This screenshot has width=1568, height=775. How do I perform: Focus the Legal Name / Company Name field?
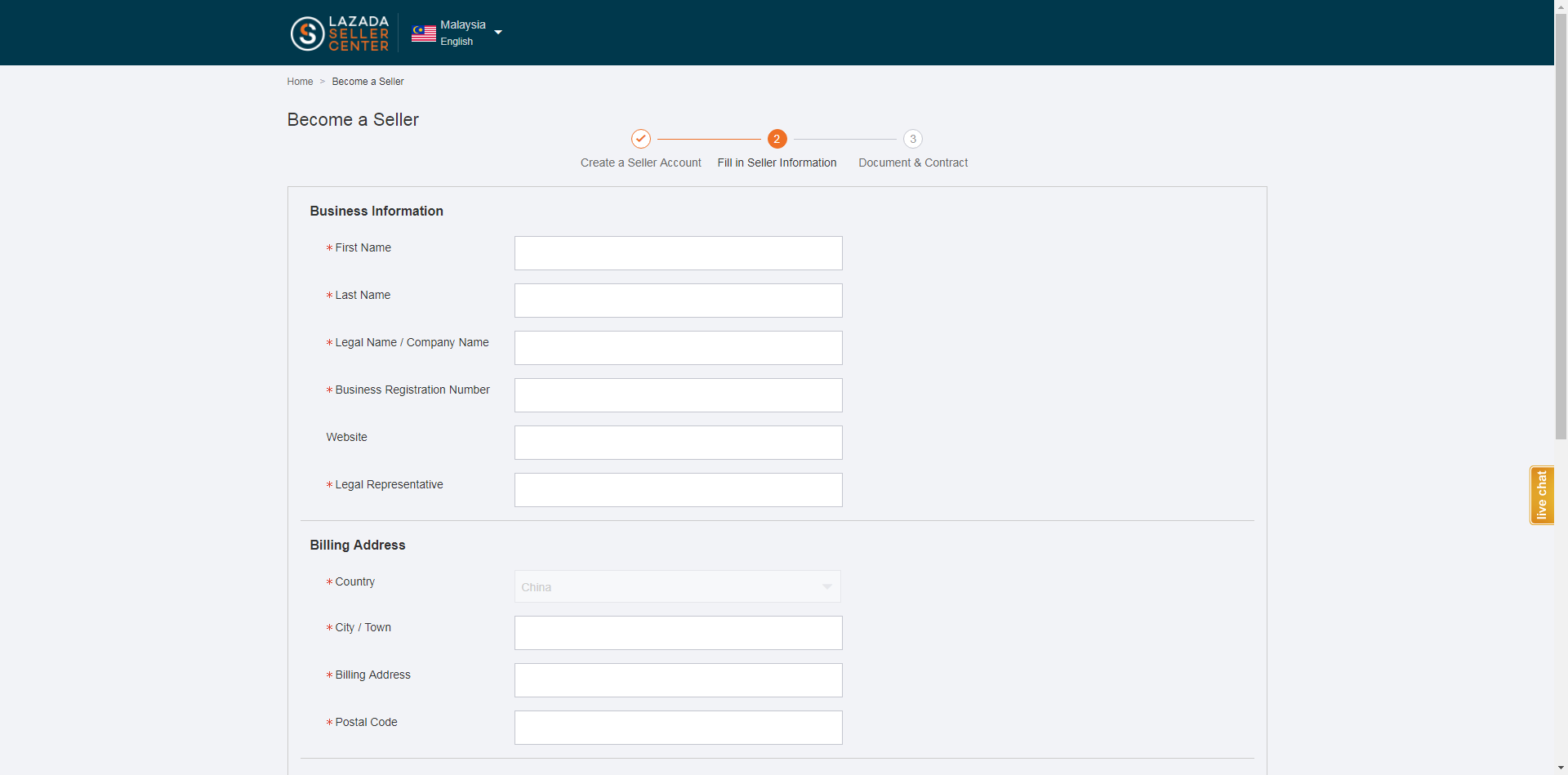679,348
